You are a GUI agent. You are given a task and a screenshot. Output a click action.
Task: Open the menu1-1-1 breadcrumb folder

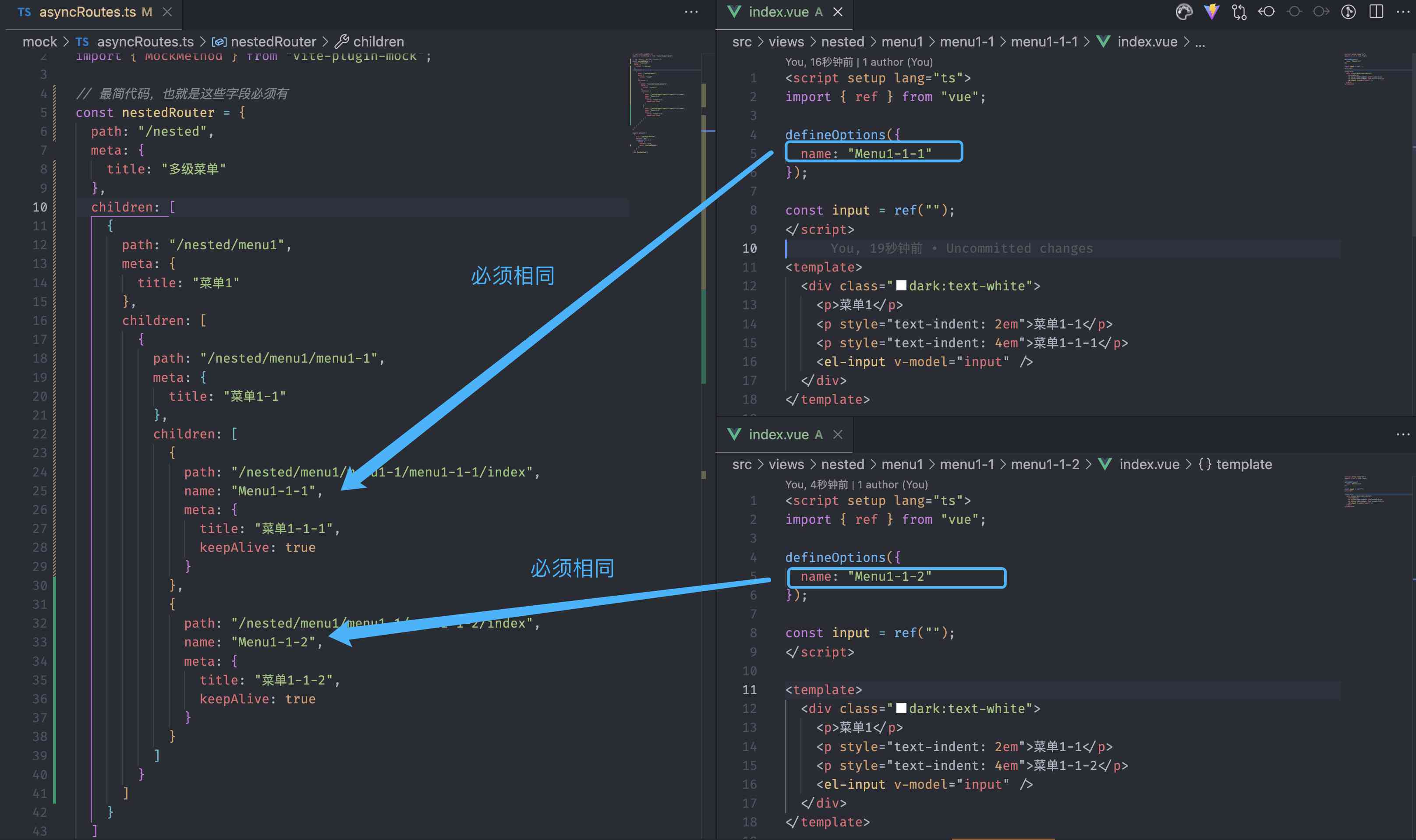1044,42
